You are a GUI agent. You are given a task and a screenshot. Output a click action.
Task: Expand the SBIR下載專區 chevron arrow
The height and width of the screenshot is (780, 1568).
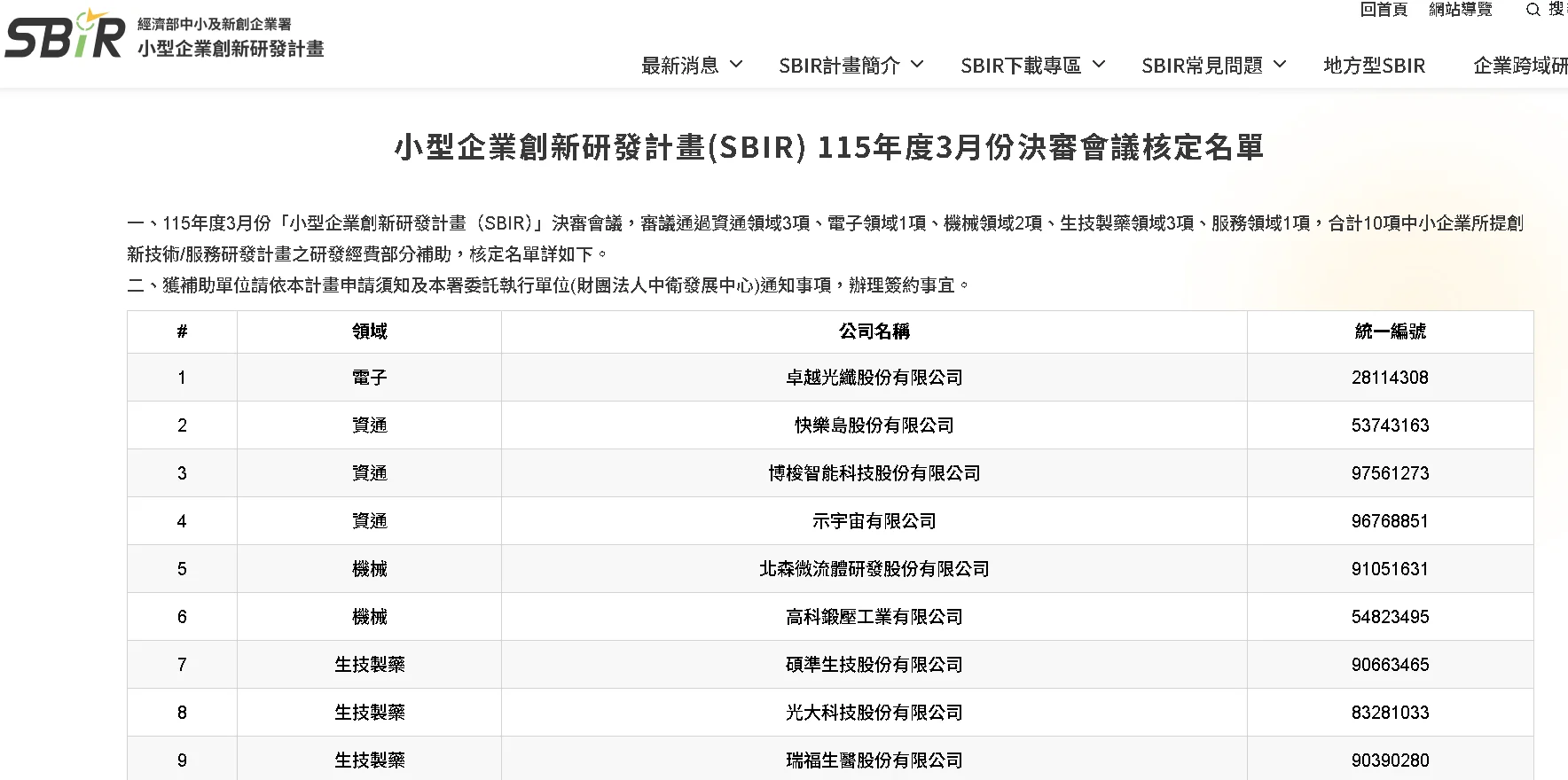click(1098, 65)
